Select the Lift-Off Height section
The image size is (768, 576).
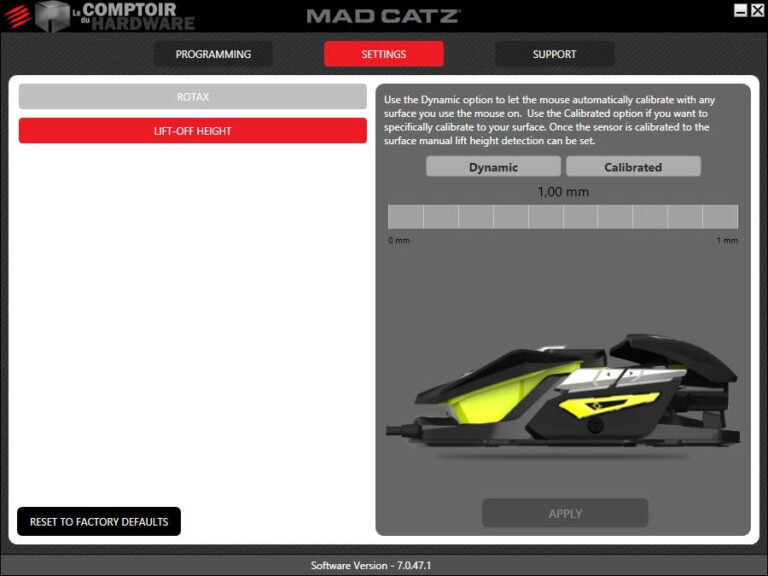point(193,131)
